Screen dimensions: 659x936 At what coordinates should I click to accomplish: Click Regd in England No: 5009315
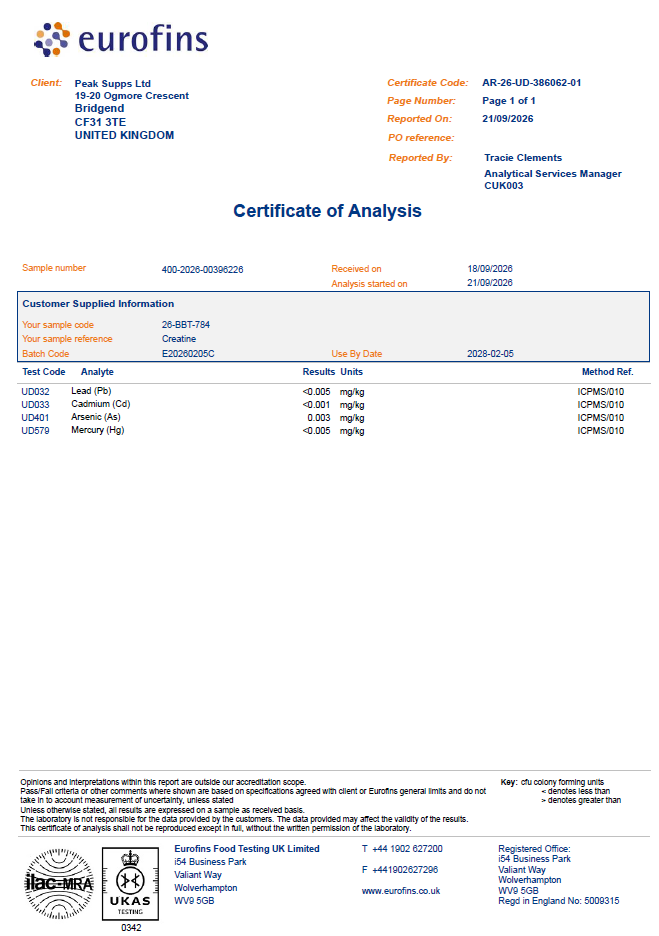coord(559,901)
